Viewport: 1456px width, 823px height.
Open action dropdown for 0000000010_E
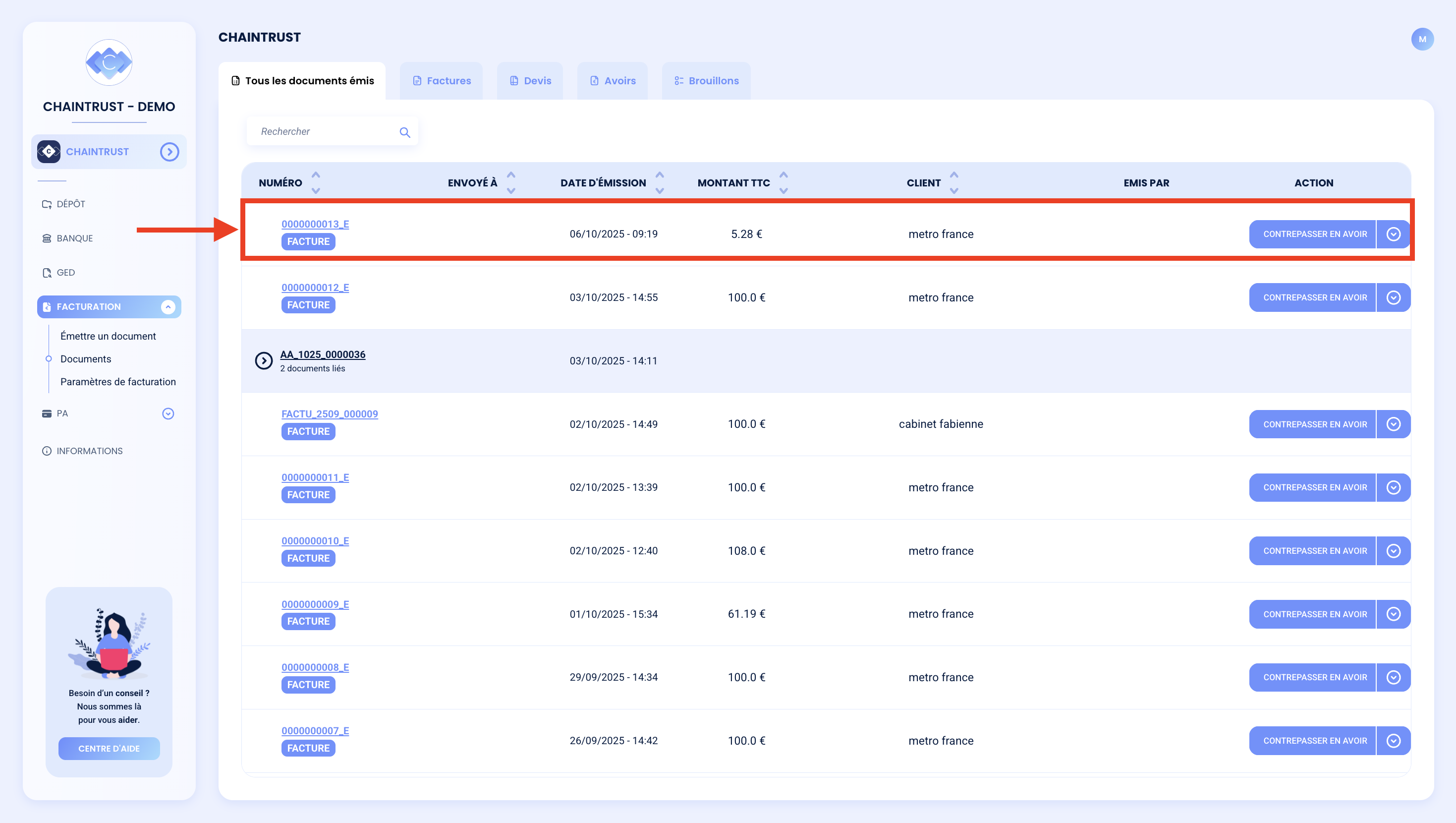(x=1393, y=551)
